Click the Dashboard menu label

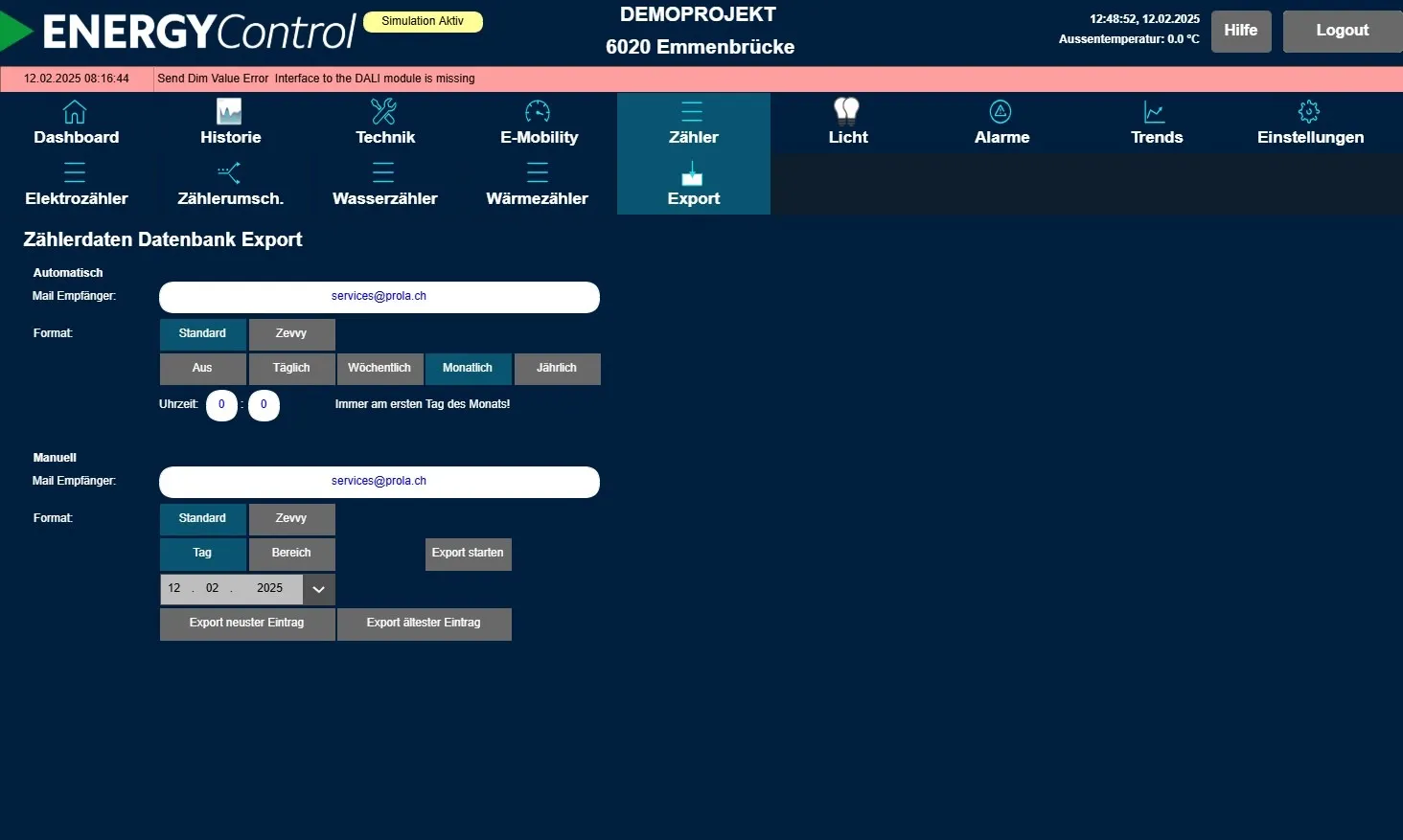pos(77,137)
